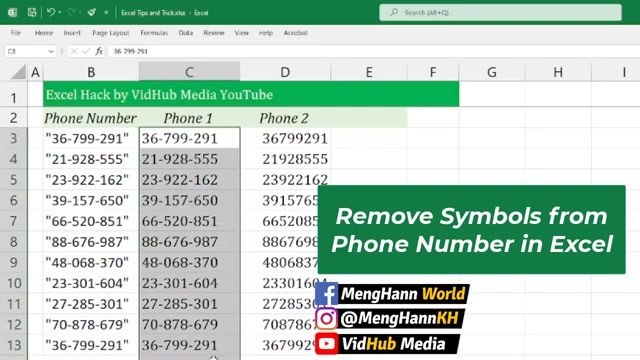Image resolution: width=640 pixels, height=360 pixels.
Task: Click the Enter checkmark beside the formula bar
Action: point(86,51)
